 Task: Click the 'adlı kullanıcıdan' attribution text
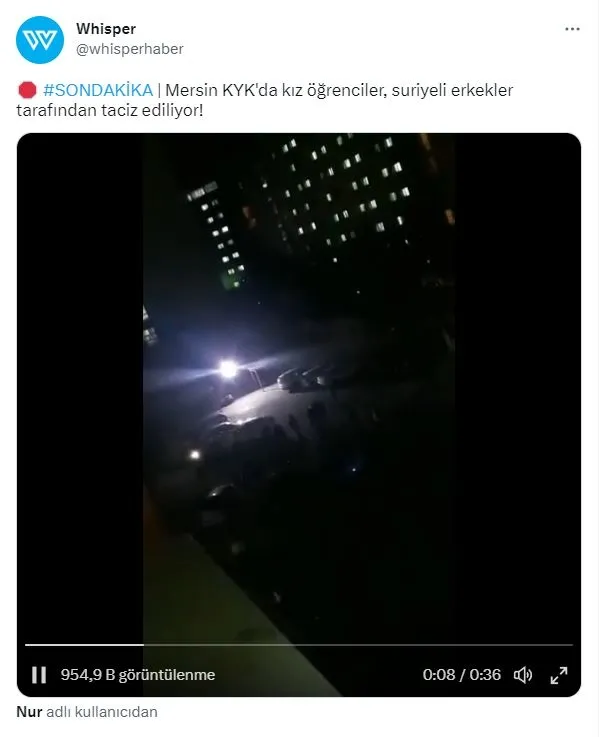[101, 712]
